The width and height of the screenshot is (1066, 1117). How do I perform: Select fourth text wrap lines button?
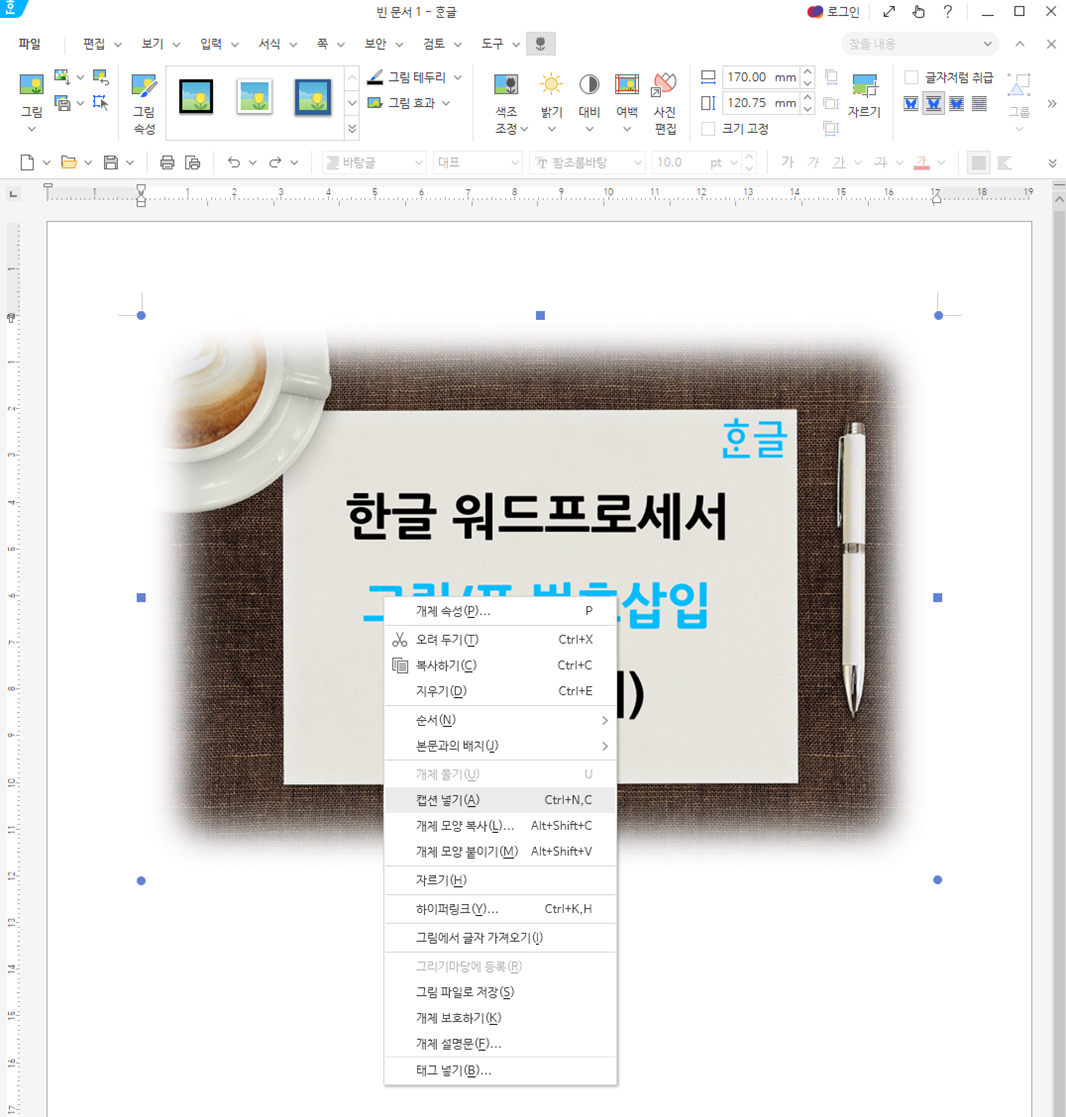980,104
